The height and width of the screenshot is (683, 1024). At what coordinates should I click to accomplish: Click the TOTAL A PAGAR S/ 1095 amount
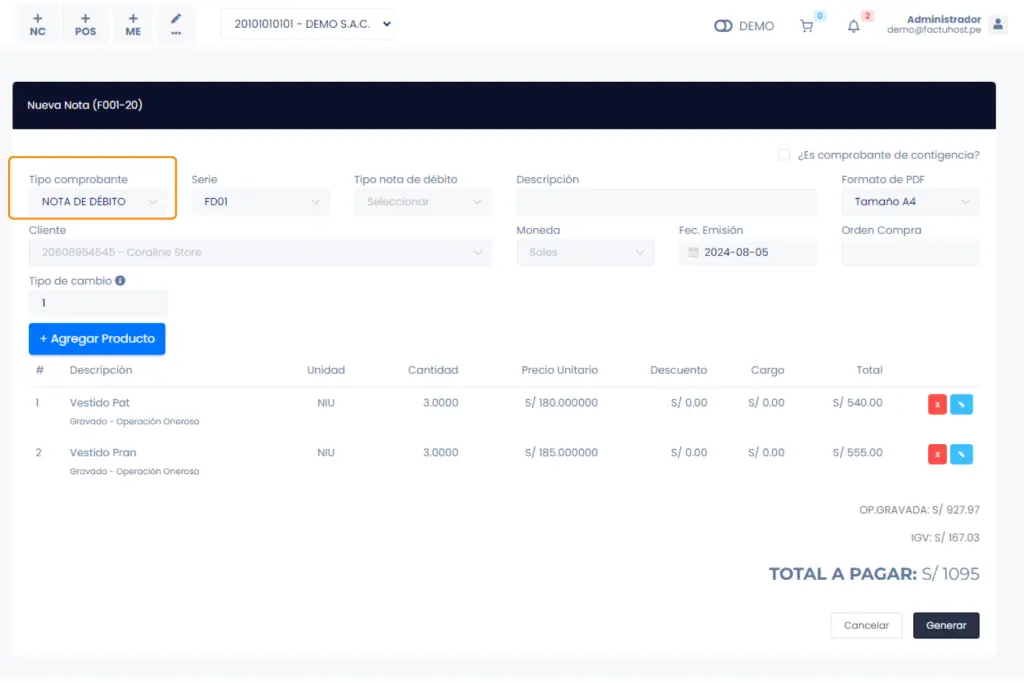click(950, 574)
